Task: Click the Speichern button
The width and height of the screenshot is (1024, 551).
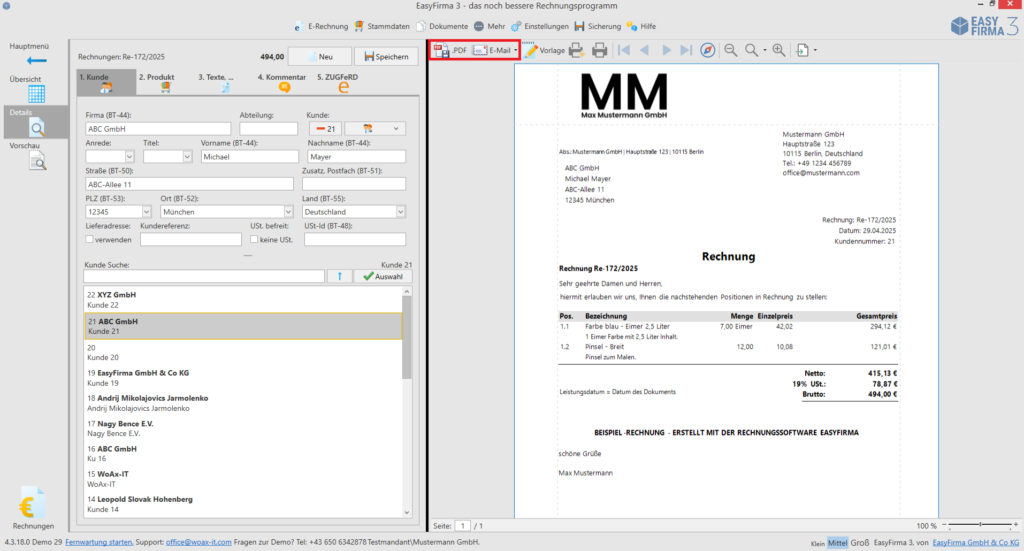Action: click(x=386, y=57)
